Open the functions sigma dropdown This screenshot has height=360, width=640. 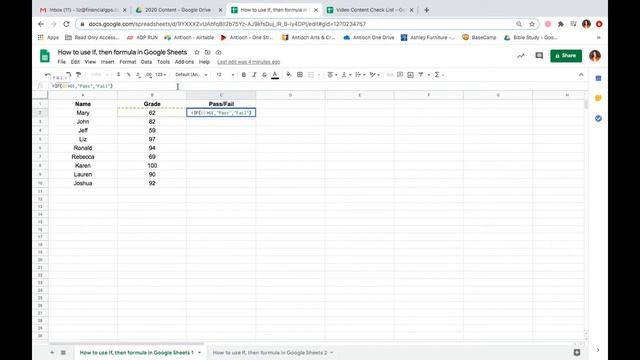pos(439,75)
